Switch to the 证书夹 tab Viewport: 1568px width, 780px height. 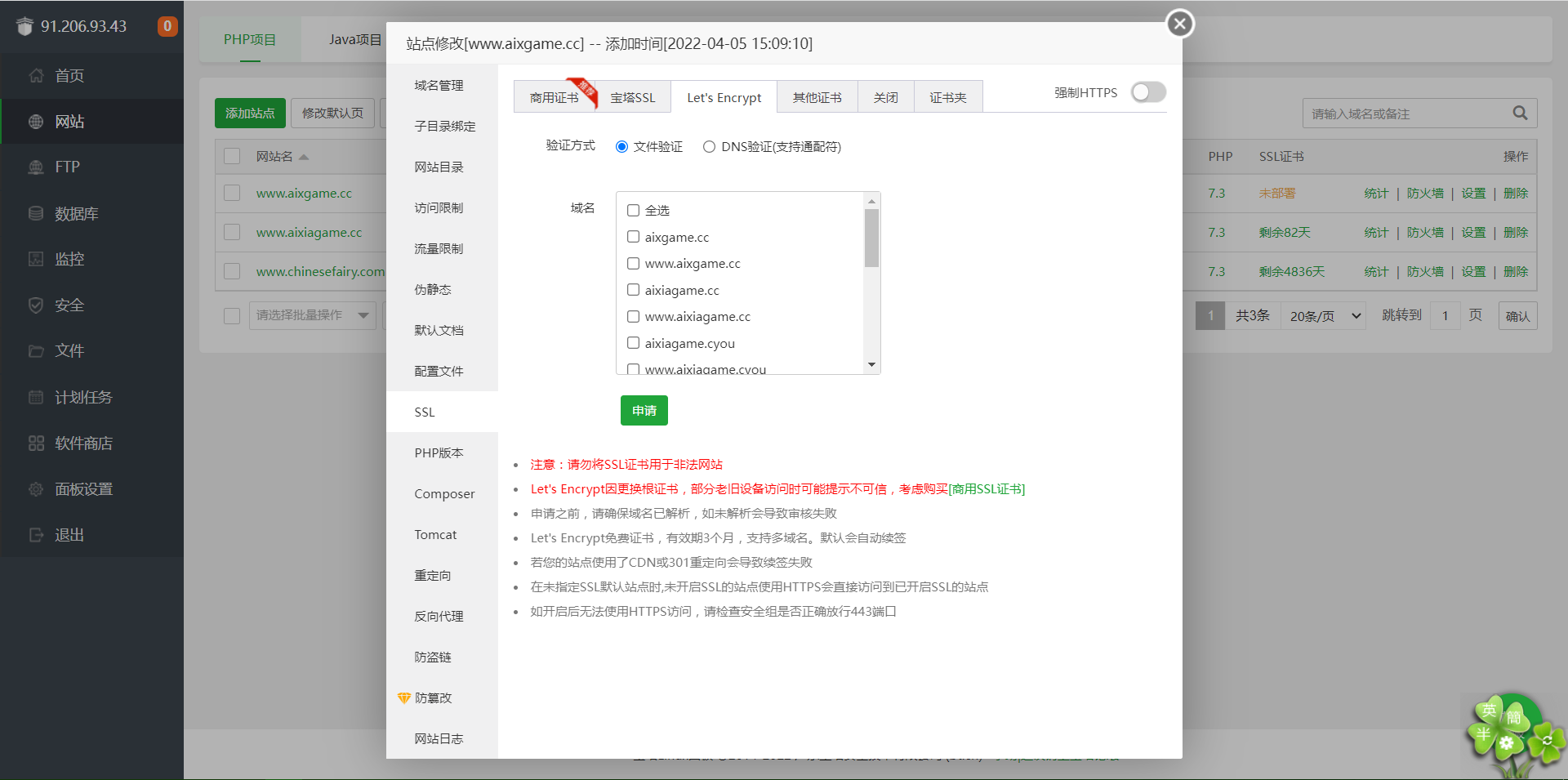948,97
